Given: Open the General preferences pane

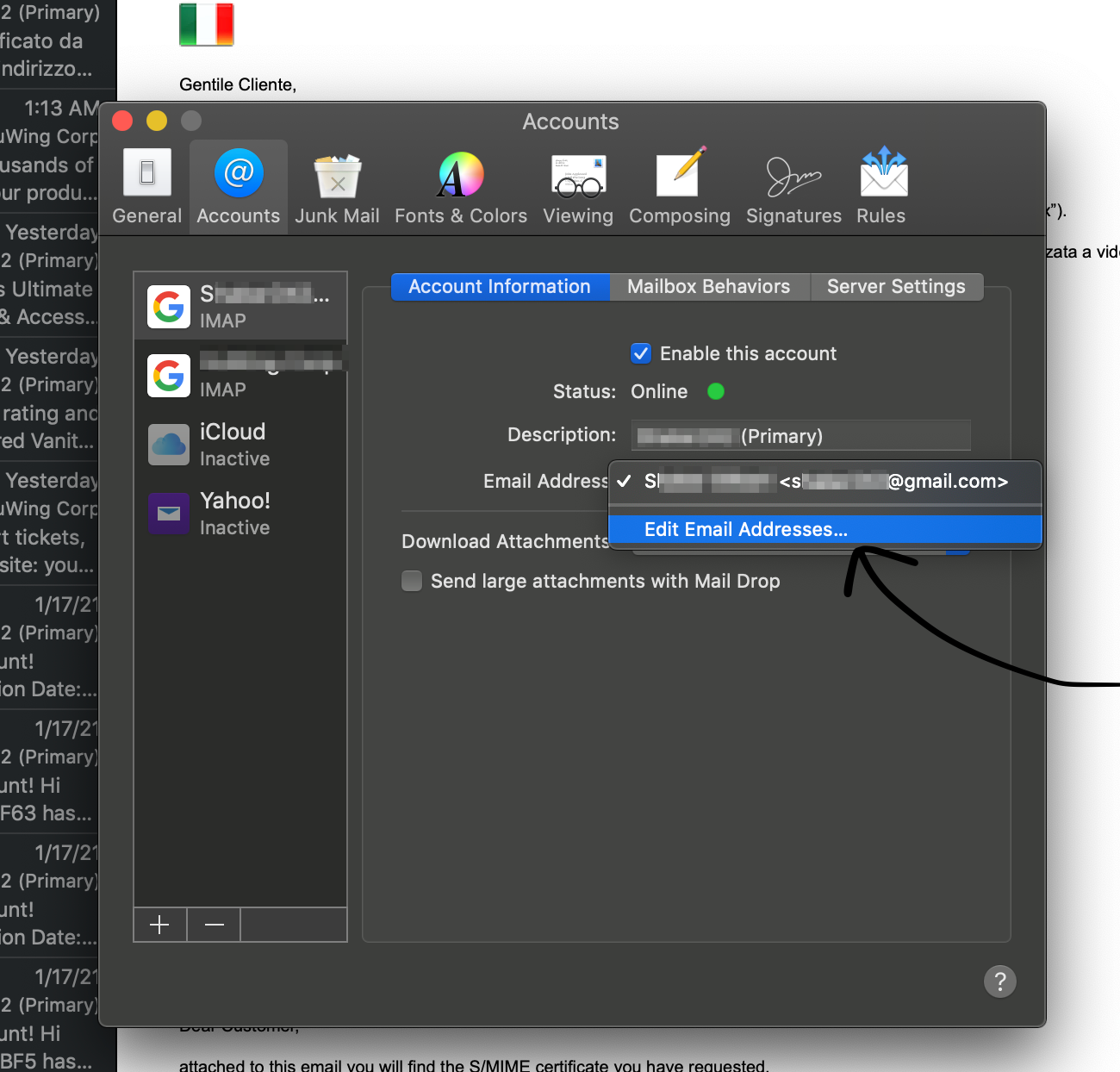Looking at the screenshot, I should click(146, 187).
